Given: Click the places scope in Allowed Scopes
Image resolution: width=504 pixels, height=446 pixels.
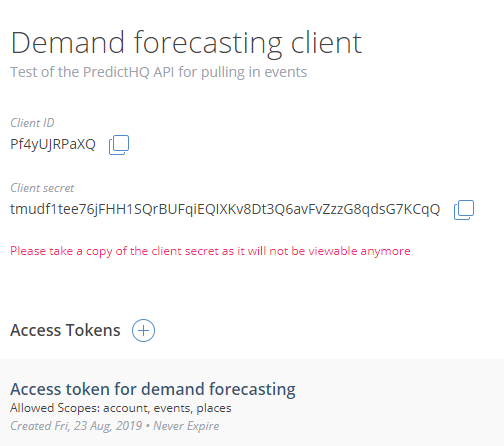Looking at the screenshot, I should tap(214, 408).
